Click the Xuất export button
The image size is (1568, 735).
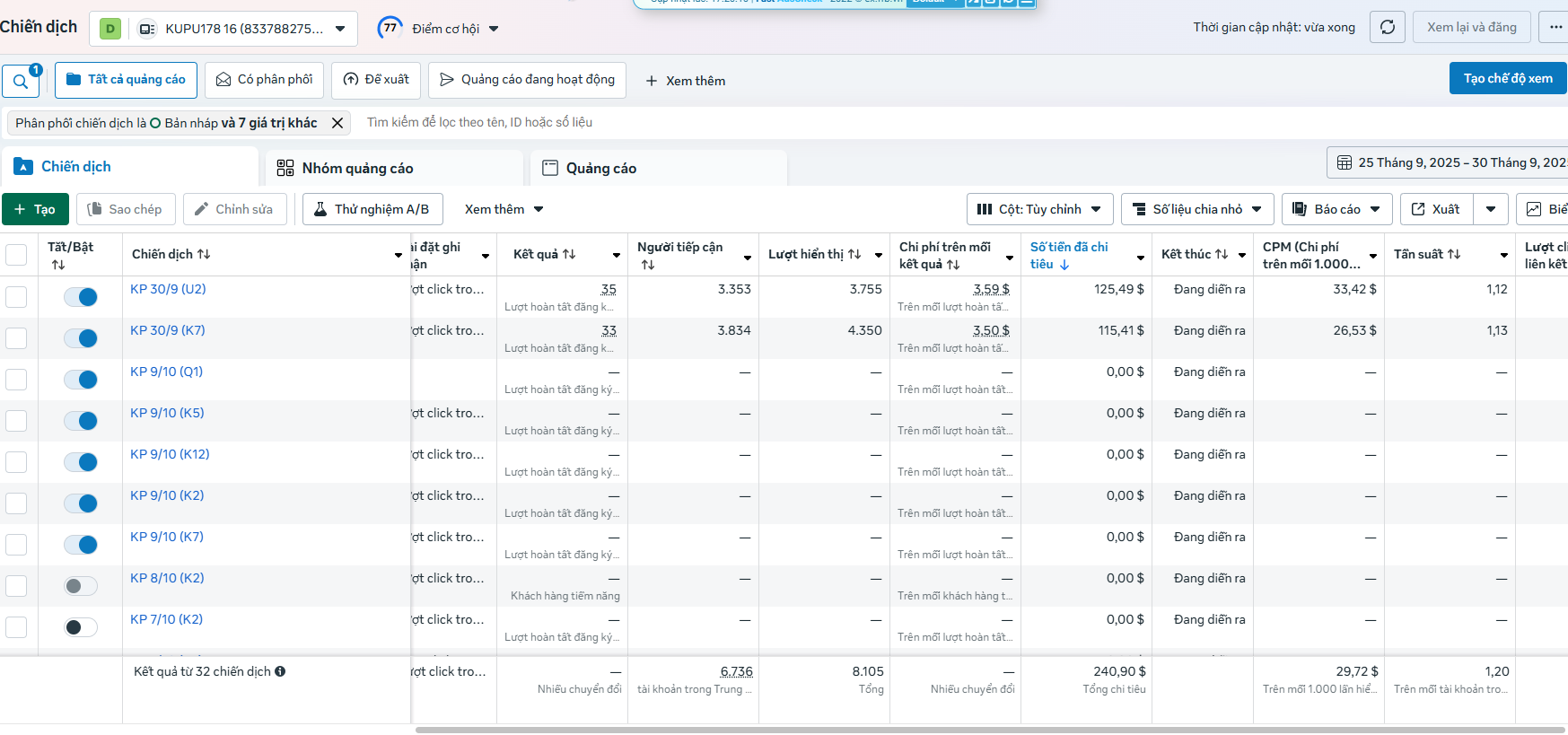click(1437, 209)
